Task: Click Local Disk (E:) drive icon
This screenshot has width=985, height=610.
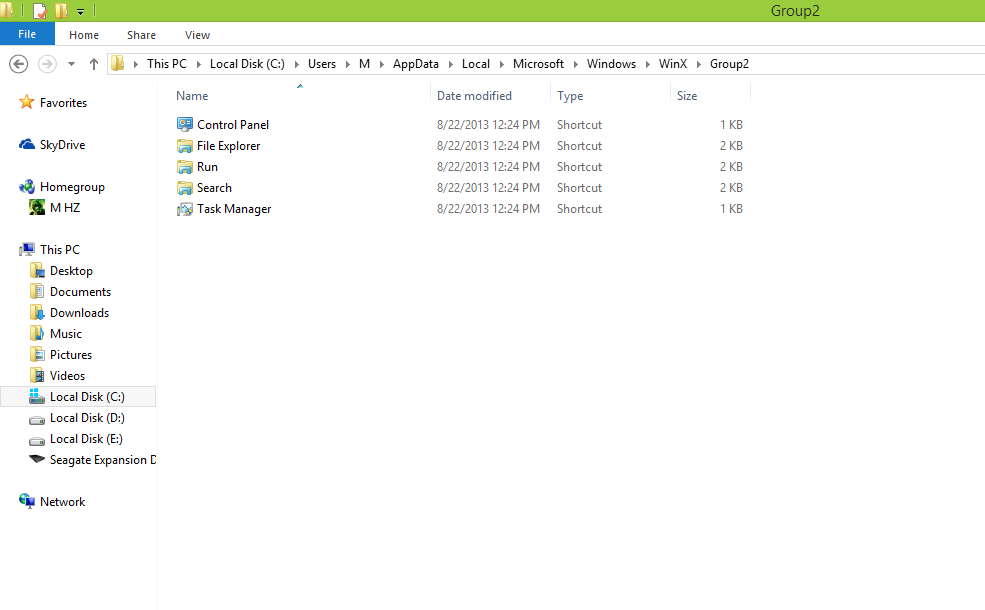Action: coord(37,440)
